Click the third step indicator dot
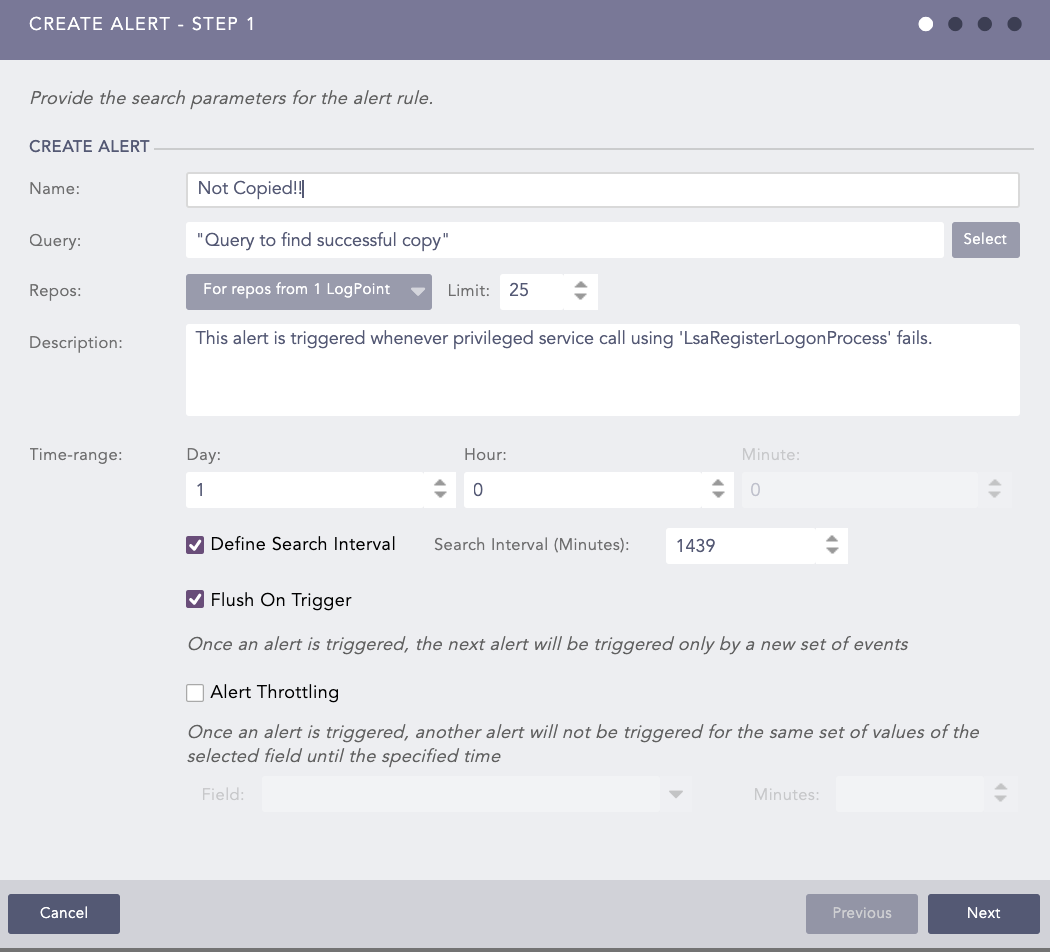 tap(985, 24)
